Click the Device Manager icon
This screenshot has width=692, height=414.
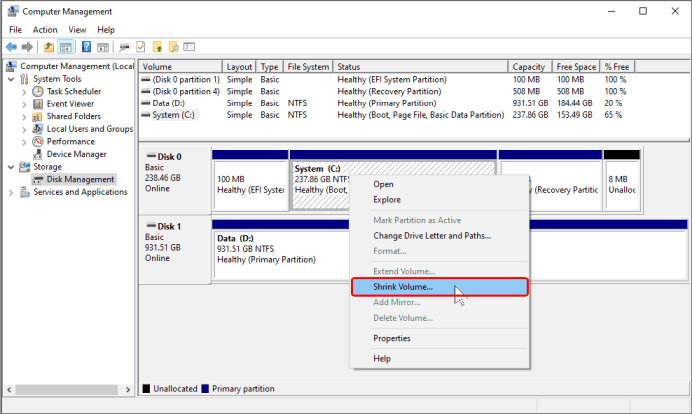coord(38,154)
